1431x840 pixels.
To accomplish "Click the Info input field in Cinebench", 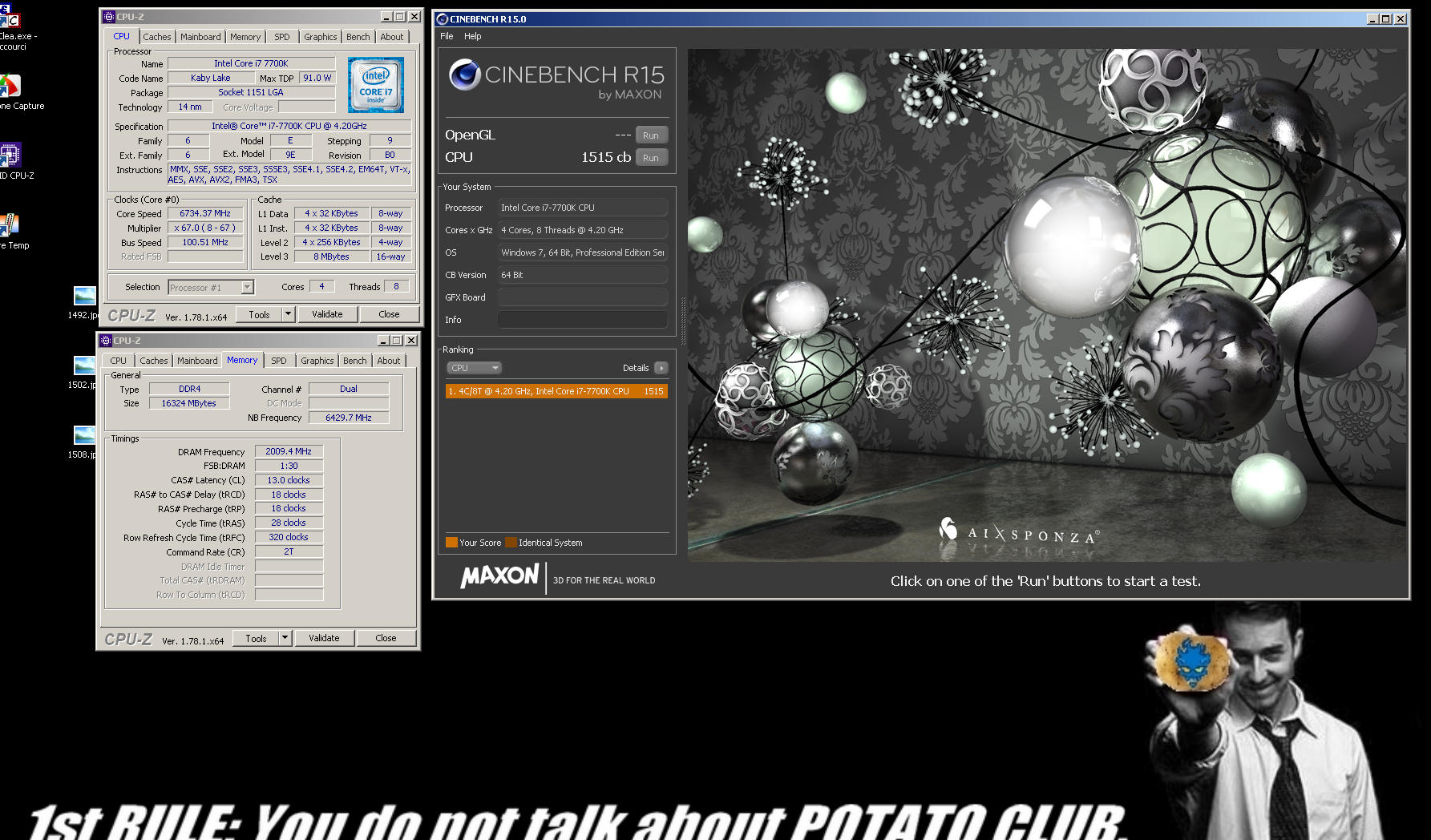I will tap(583, 320).
